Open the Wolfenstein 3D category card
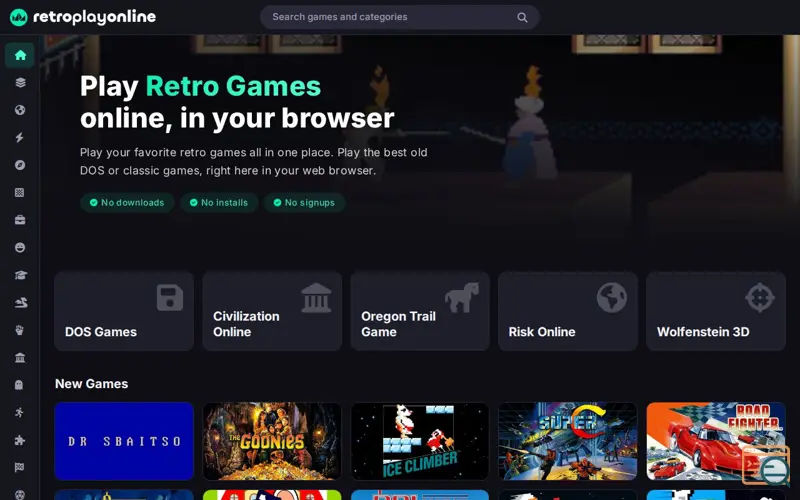 [716, 311]
